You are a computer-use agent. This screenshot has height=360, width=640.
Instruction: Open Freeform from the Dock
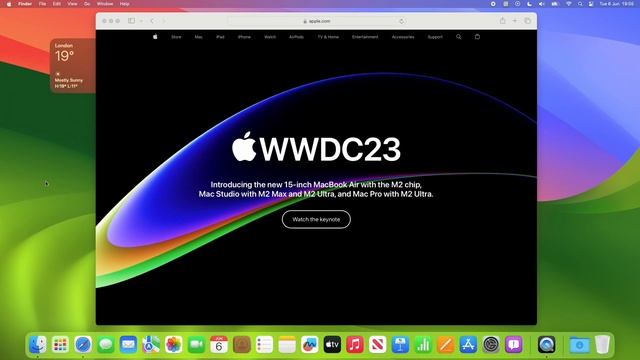310,344
